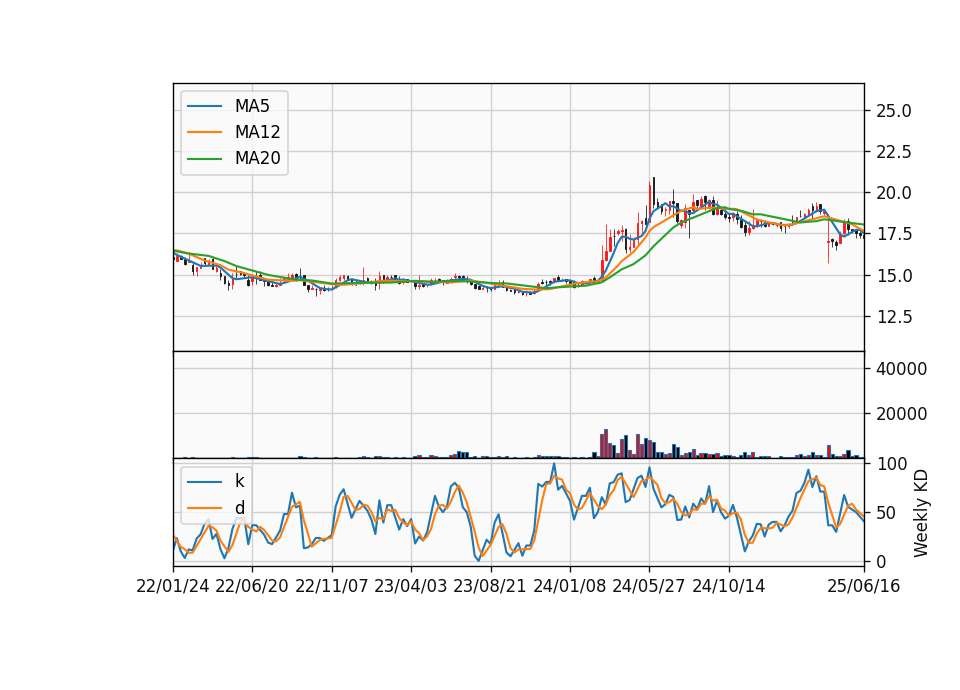Click the 17.5 price axis label

pyautogui.click(x=893, y=234)
